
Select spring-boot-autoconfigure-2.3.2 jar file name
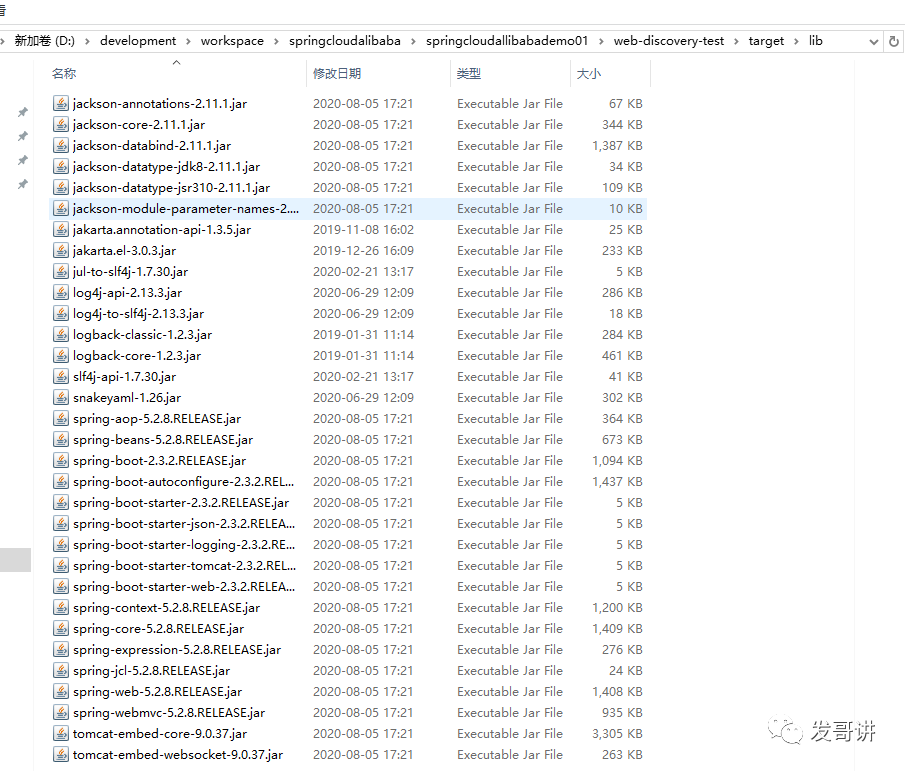coord(184,482)
